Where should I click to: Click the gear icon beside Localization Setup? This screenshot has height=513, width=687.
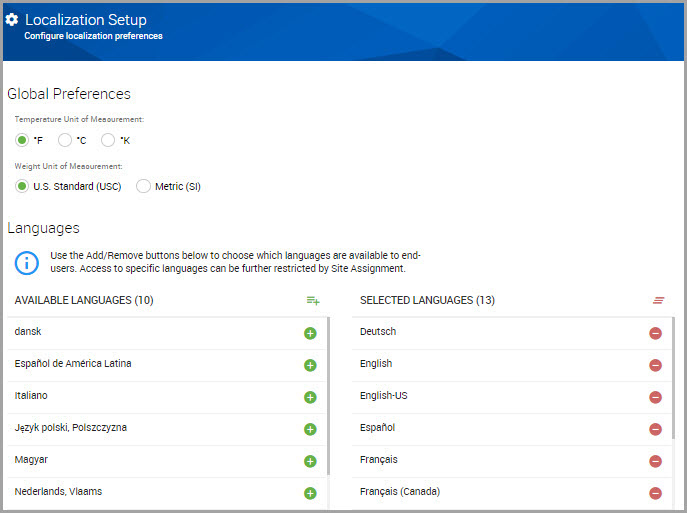[12, 20]
